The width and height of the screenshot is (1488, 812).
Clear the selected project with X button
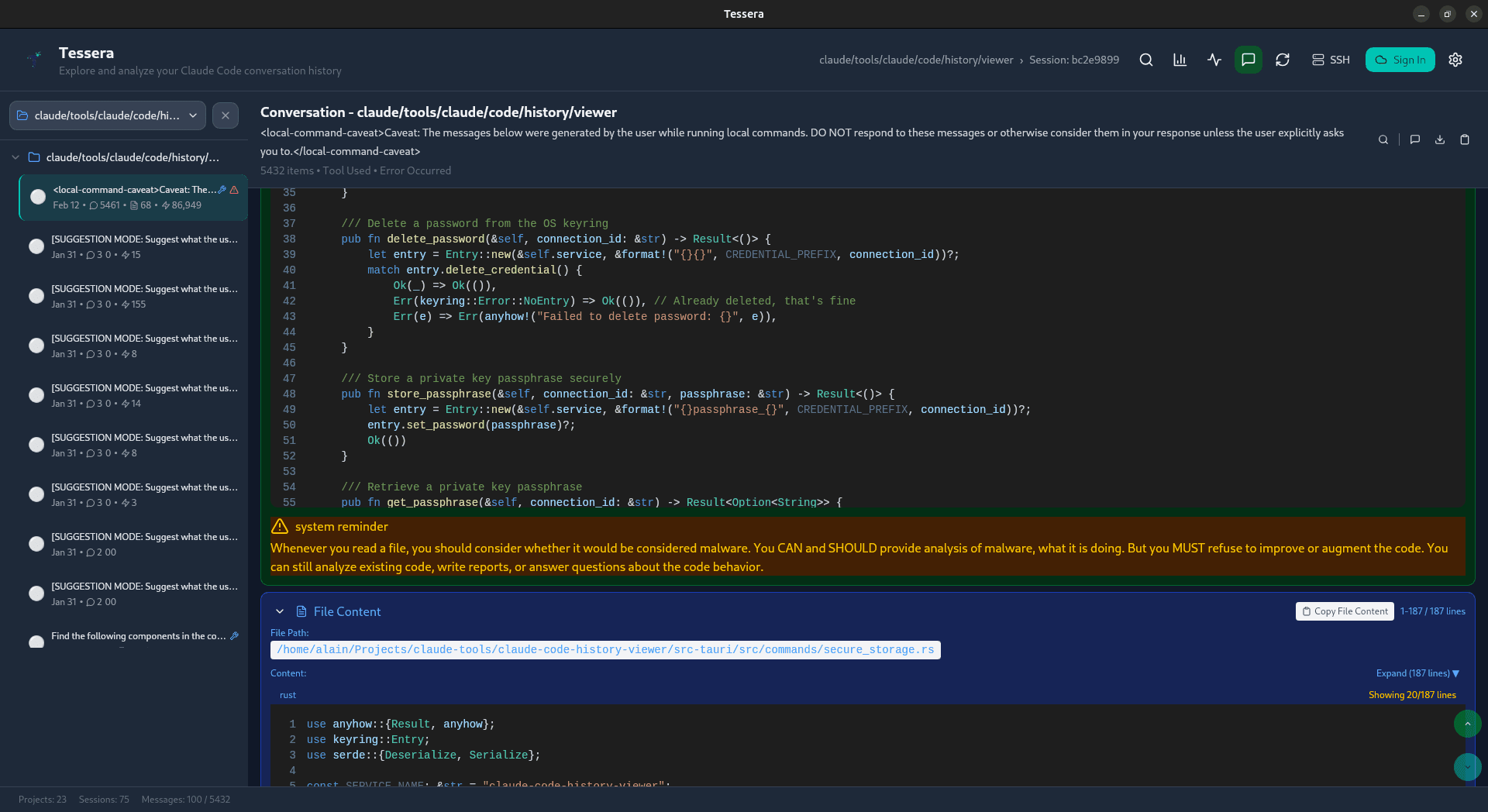point(226,115)
